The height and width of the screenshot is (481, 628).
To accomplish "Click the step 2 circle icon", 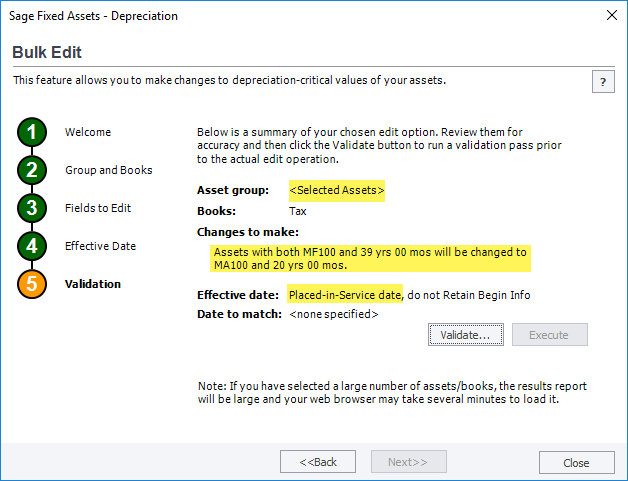I will pyautogui.click(x=32, y=170).
